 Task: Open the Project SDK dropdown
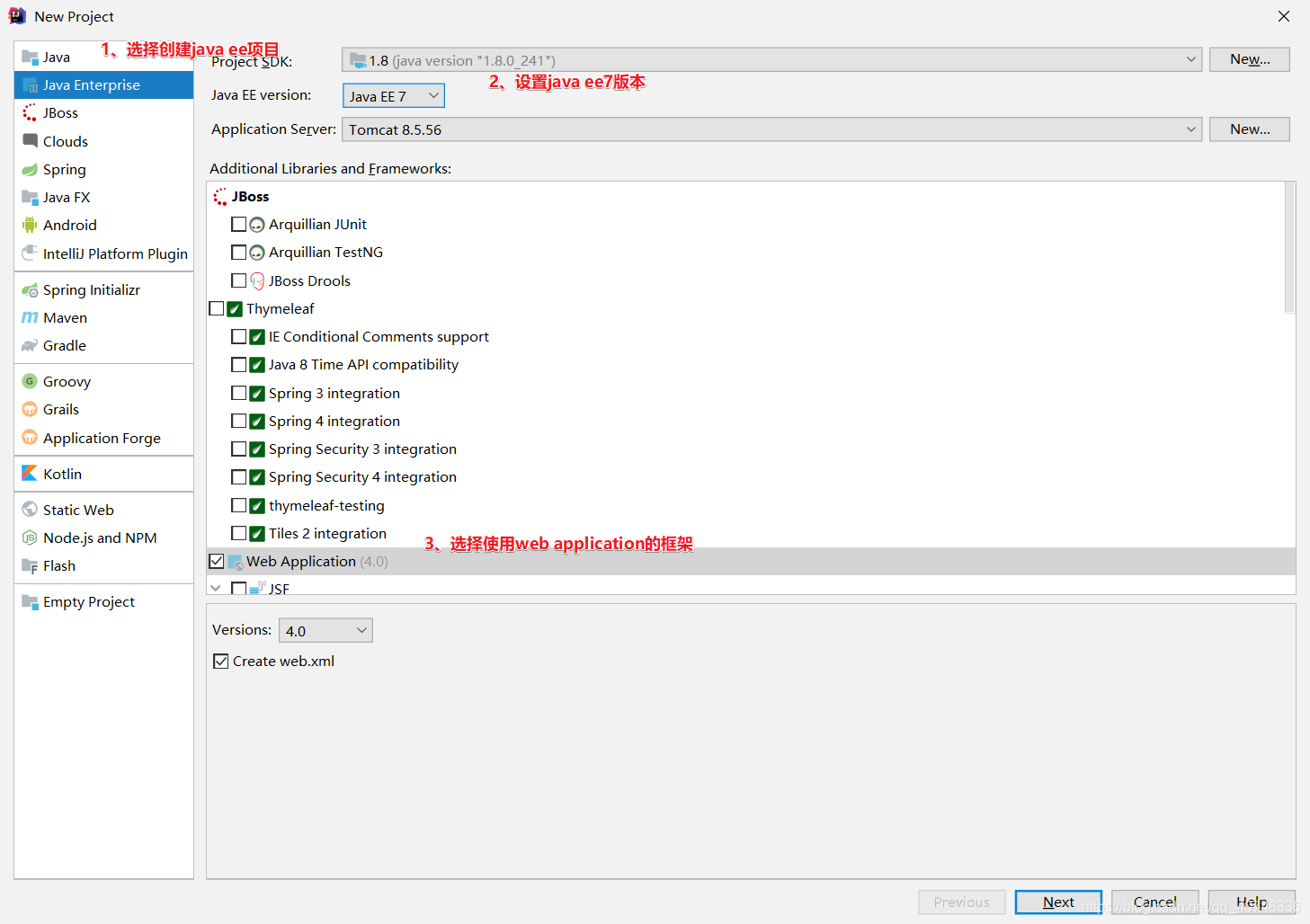coord(771,59)
